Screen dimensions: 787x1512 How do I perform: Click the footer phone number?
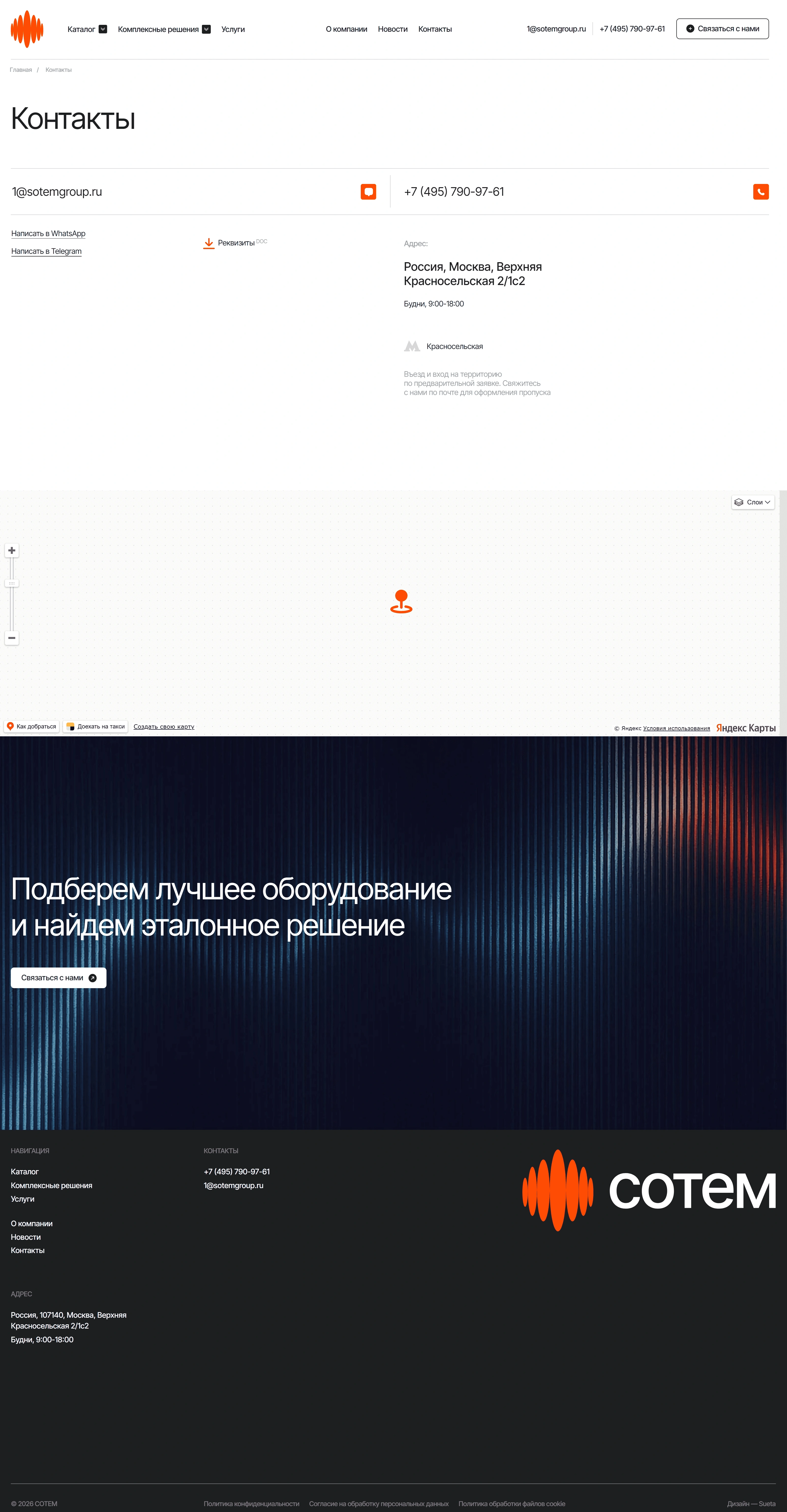(237, 1172)
